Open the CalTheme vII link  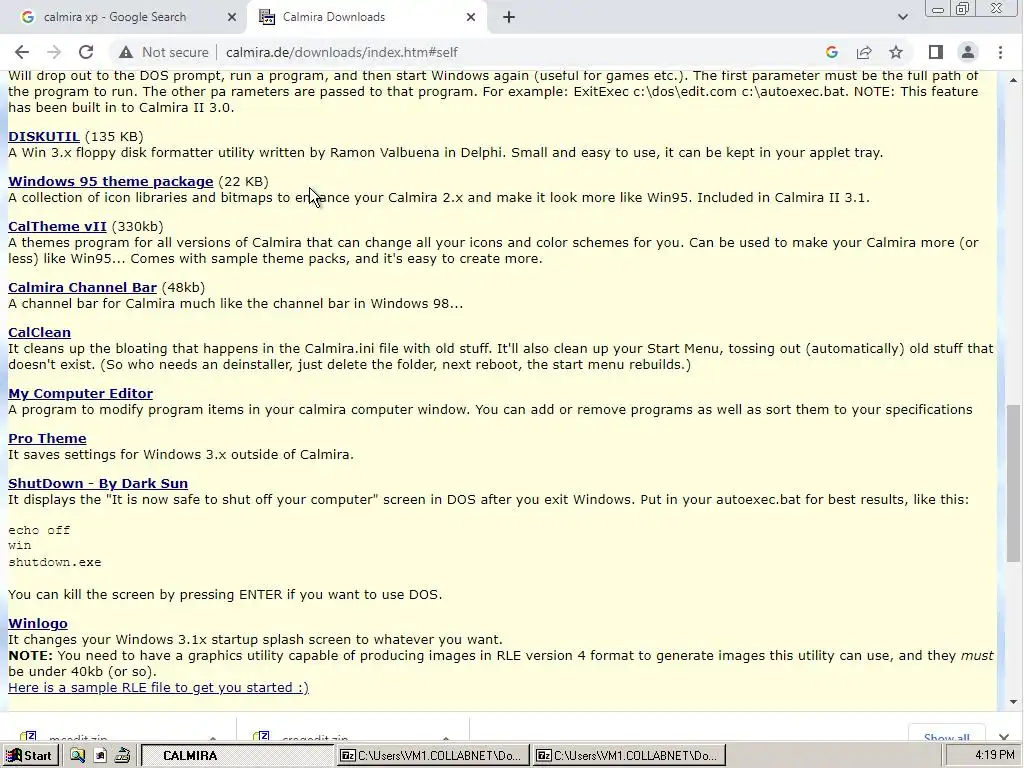(x=57, y=227)
